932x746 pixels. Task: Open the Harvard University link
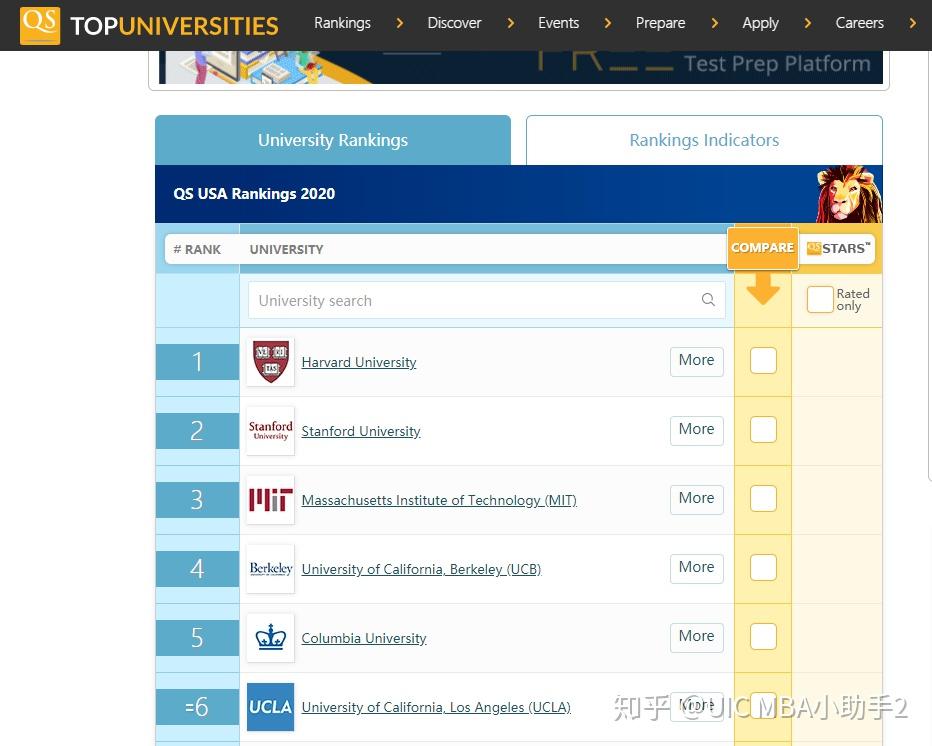(359, 363)
